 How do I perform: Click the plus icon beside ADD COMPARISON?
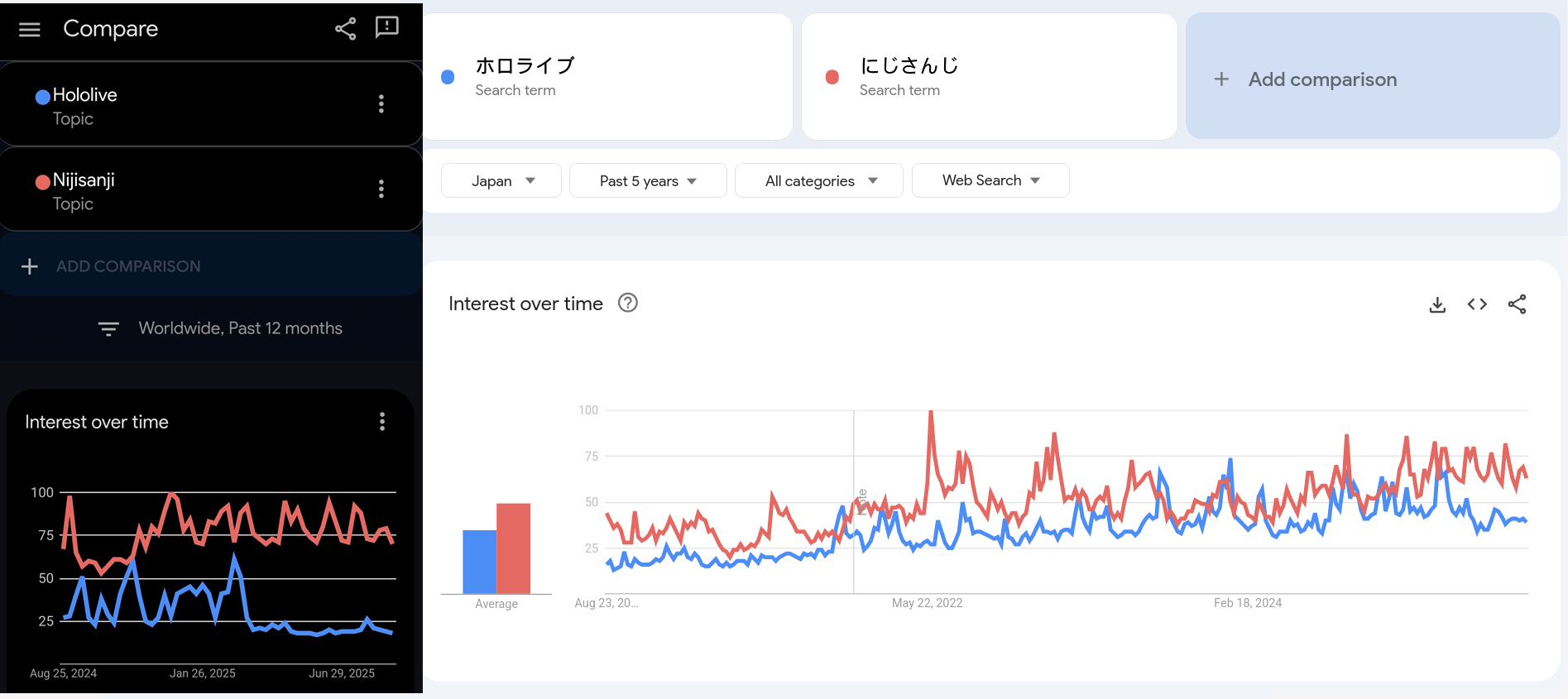point(30,266)
